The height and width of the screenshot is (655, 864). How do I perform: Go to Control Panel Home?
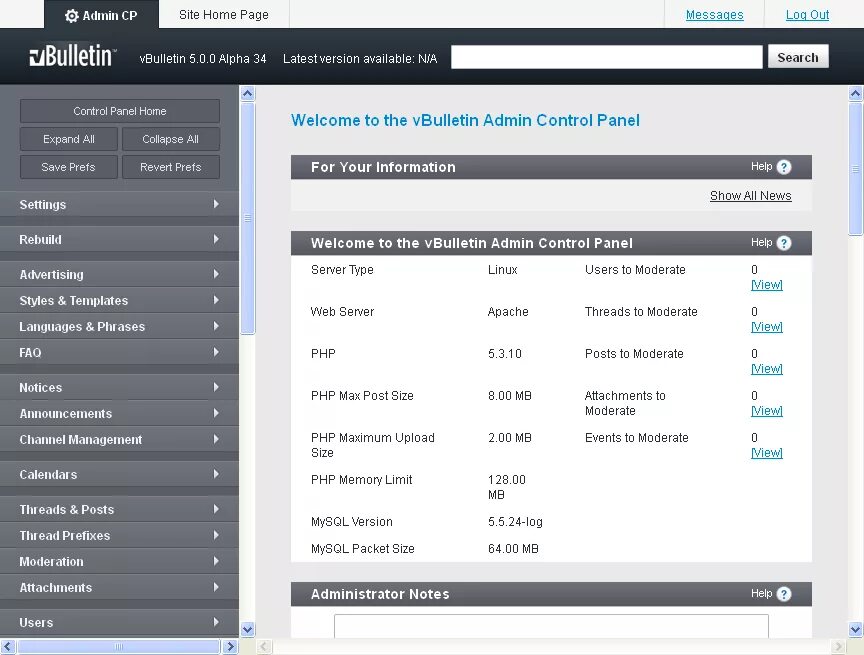coord(120,111)
